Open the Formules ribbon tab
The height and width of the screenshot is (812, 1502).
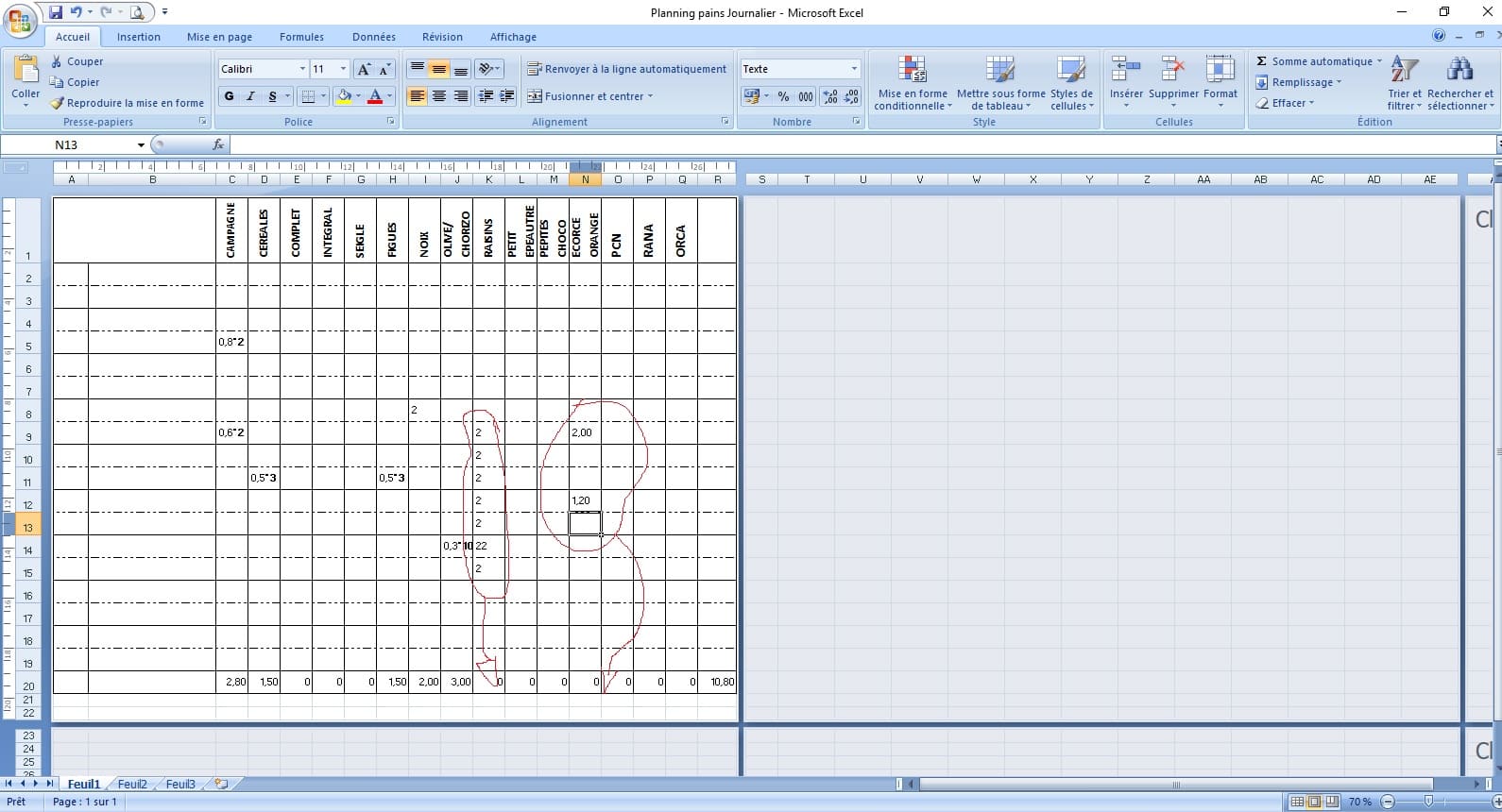301,37
